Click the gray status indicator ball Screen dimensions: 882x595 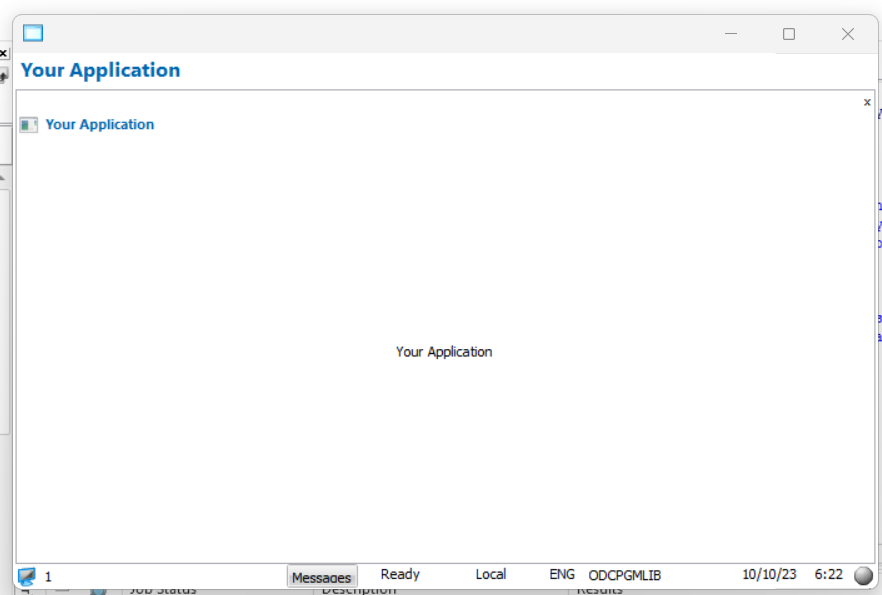[863, 575]
